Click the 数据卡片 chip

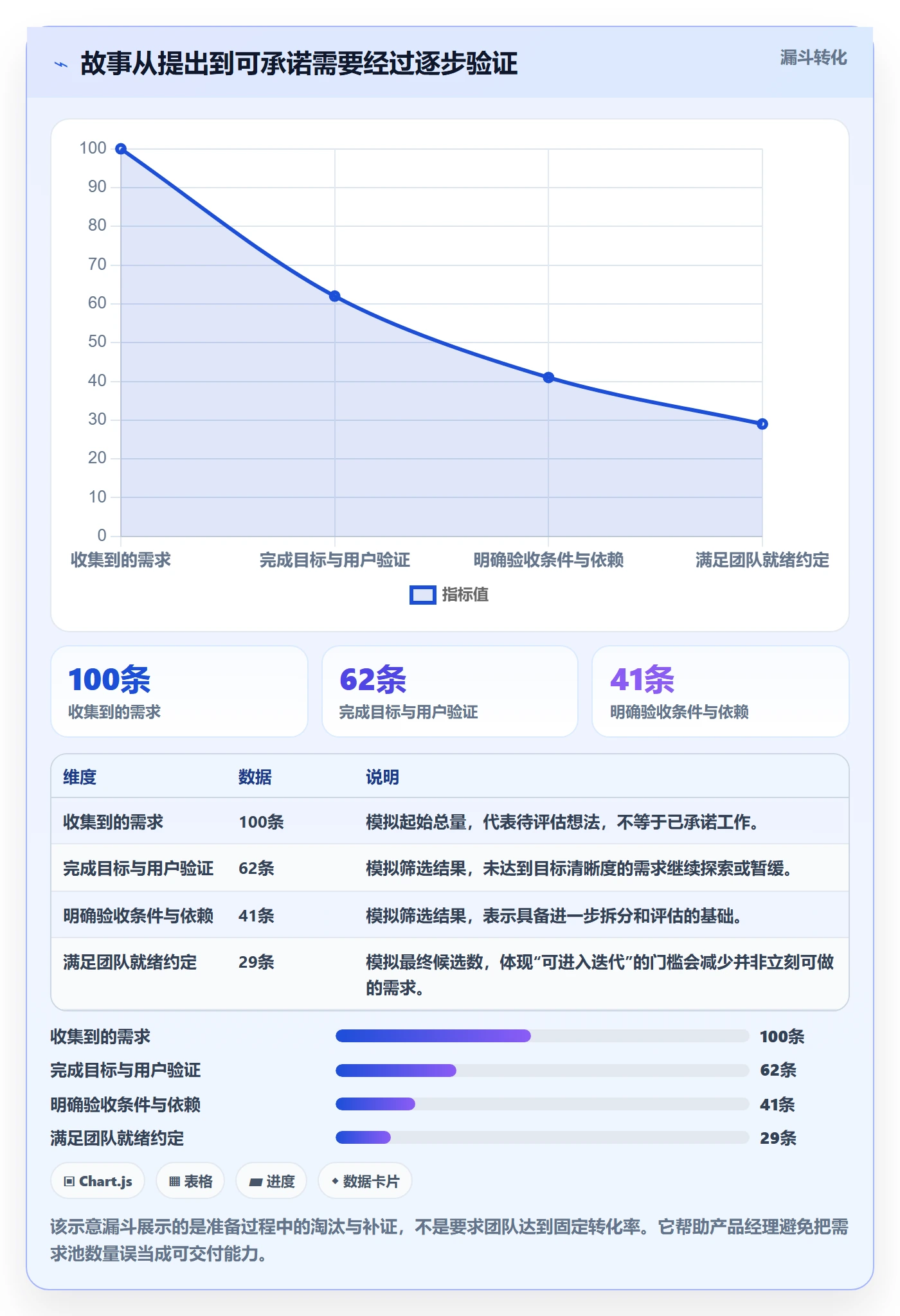click(365, 1181)
